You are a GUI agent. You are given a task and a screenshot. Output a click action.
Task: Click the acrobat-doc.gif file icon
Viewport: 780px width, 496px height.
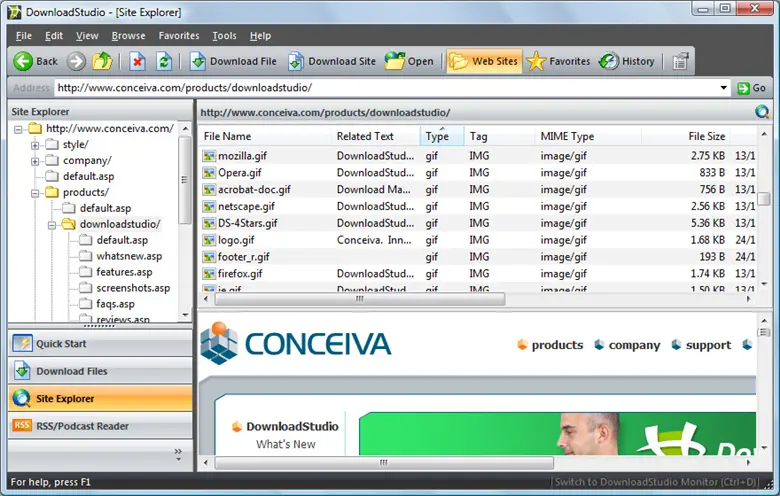coord(208,190)
